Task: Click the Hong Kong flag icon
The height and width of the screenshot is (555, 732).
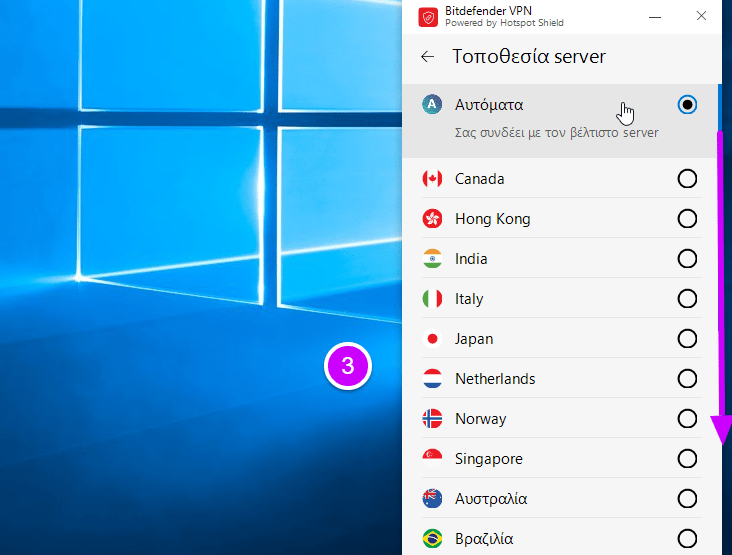Action: (x=432, y=218)
